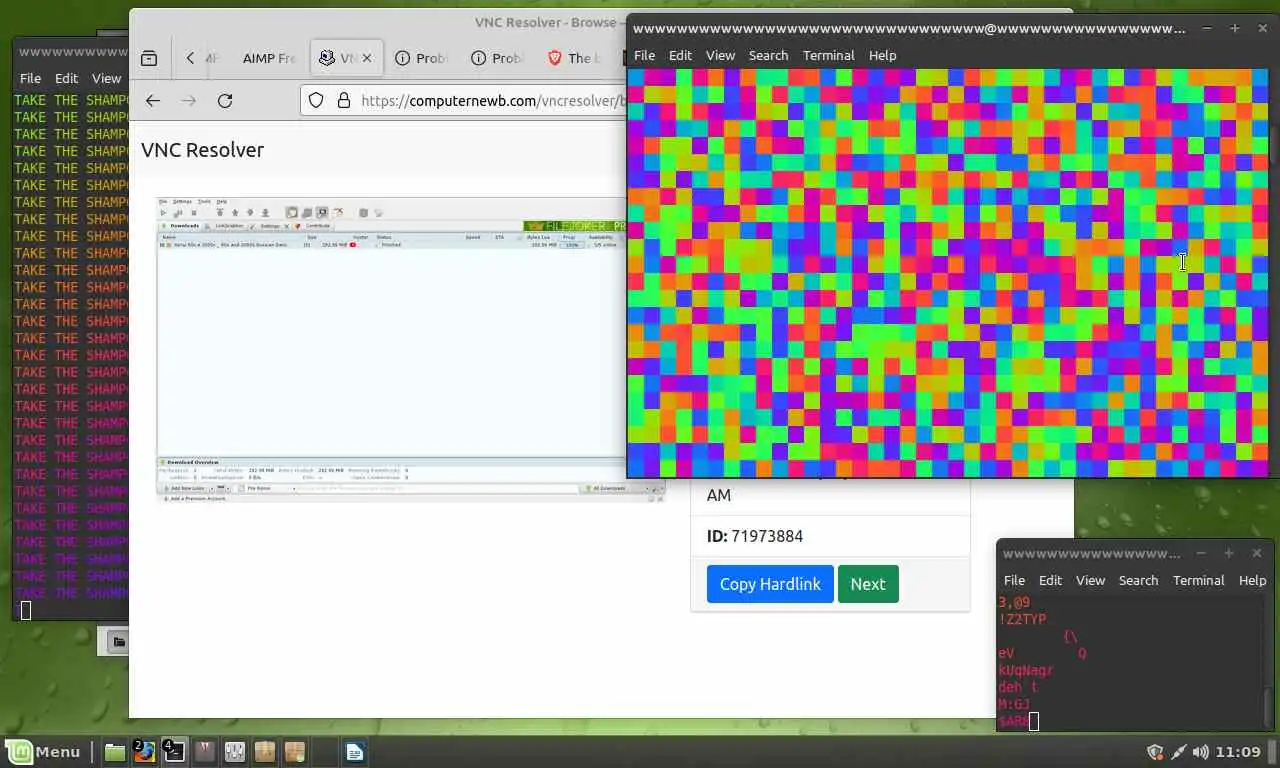Maximize the small bottom-right terminal
The width and height of the screenshot is (1280, 768).
click(x=1229, y=553)
